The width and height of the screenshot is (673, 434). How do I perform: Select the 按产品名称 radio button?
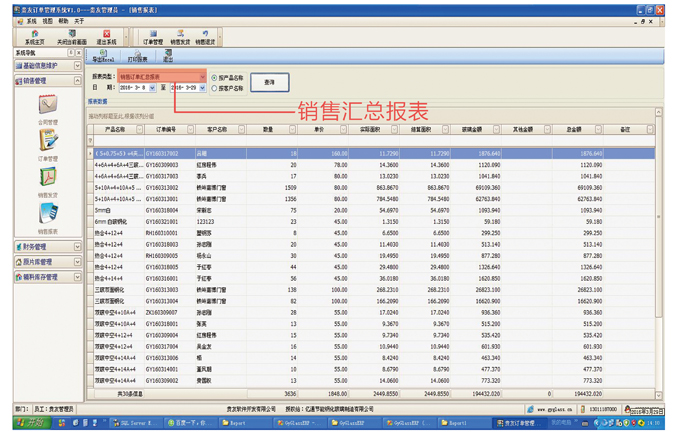[214, 77]
